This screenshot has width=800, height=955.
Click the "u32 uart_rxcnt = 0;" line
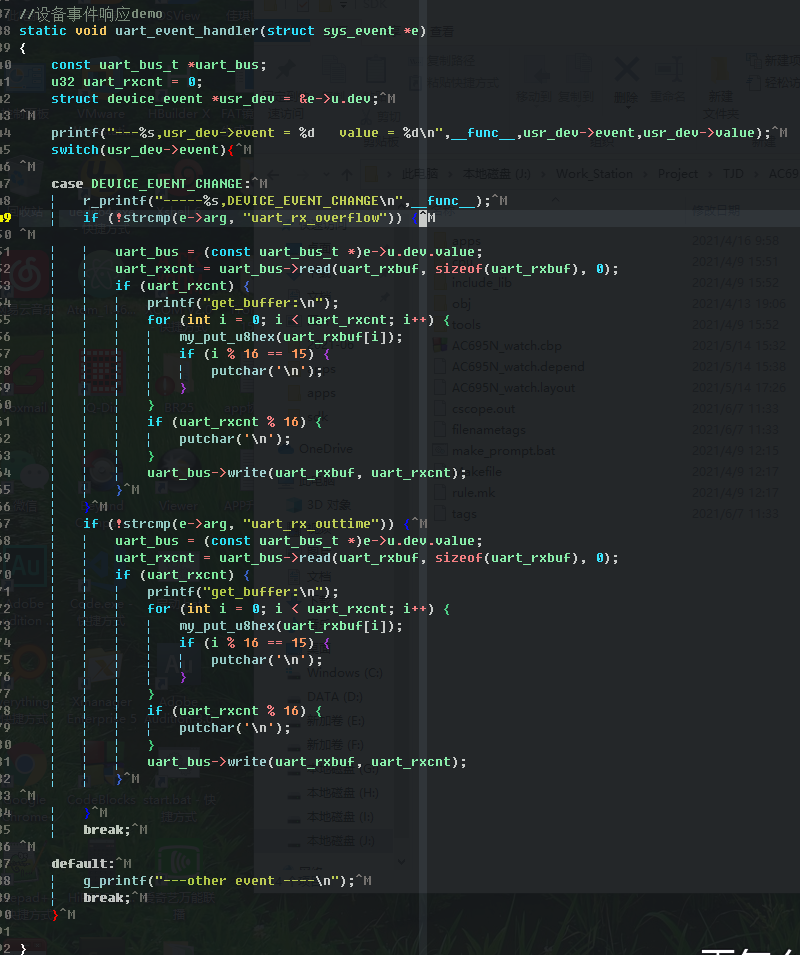pos(127,82)
